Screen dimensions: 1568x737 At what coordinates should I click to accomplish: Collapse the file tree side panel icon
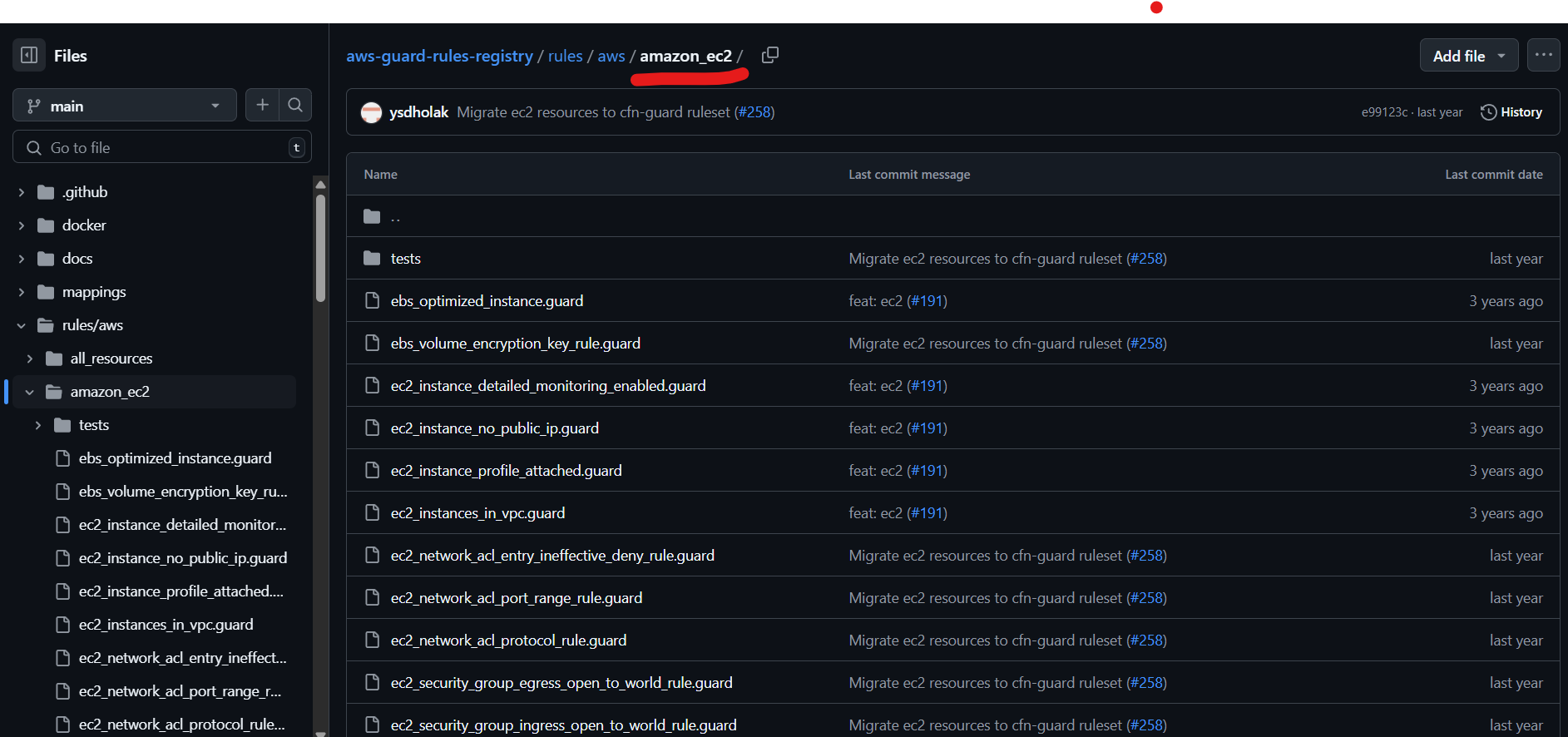29,56
